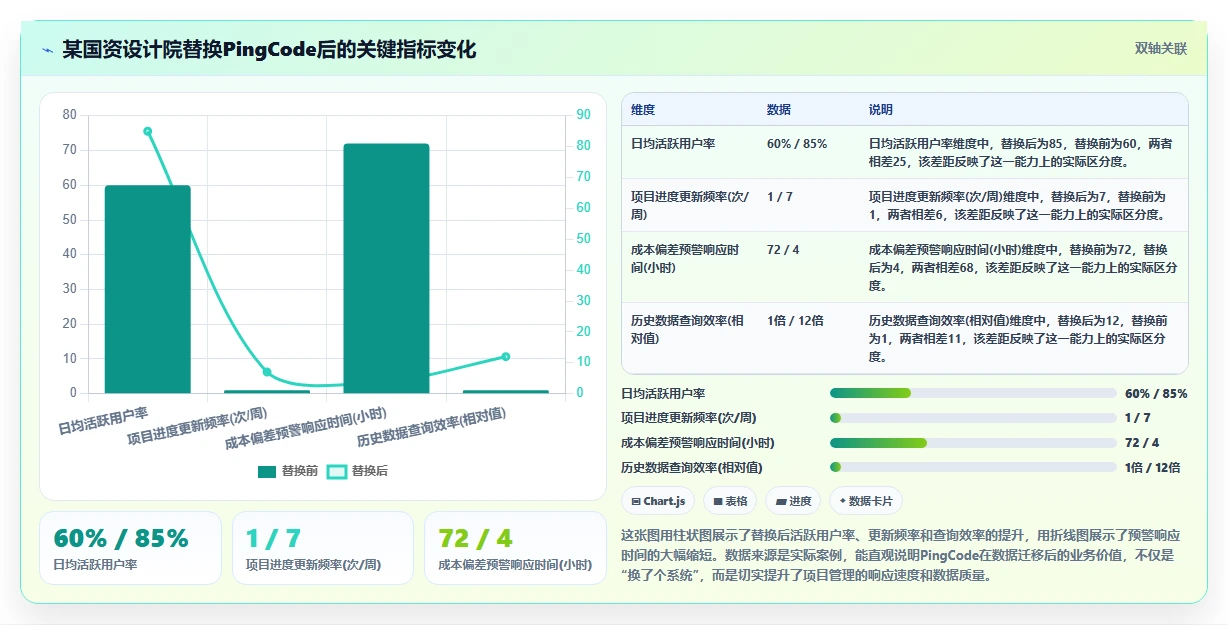Click the lightning icon beside the title
The width and height of the screenshot is (1228, 625).
(47, 49)
